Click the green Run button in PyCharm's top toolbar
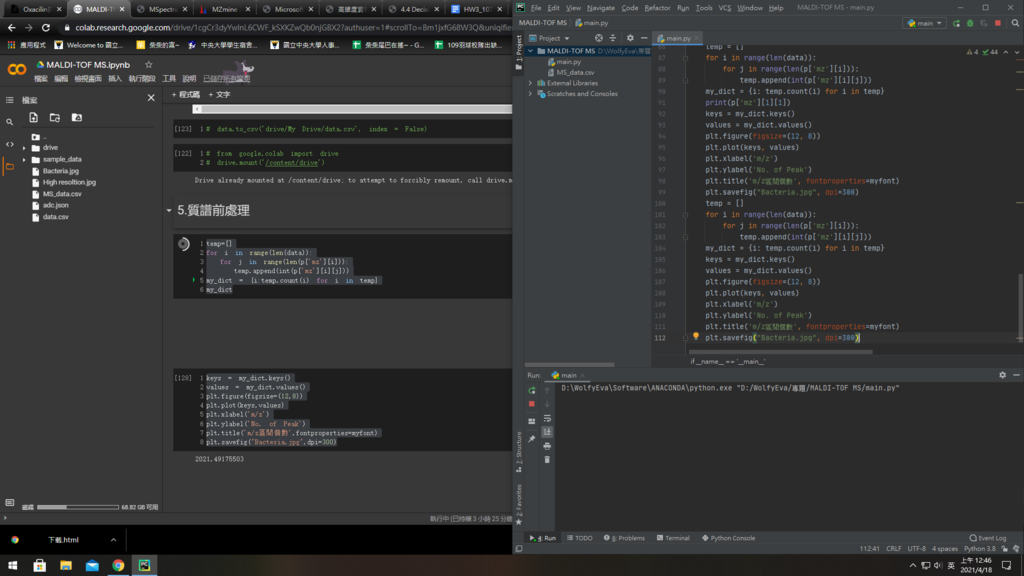Viewport: 1024px width, 576px height. point(957,24)
